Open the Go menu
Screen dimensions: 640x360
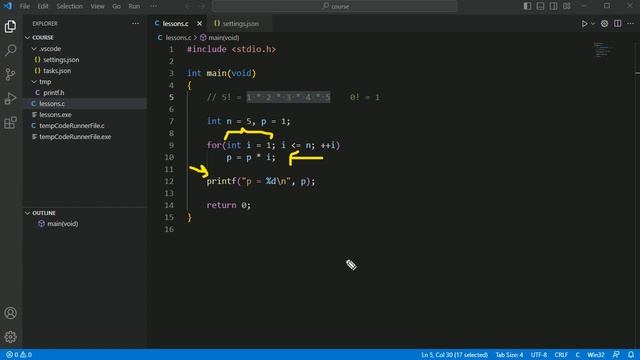116,6
